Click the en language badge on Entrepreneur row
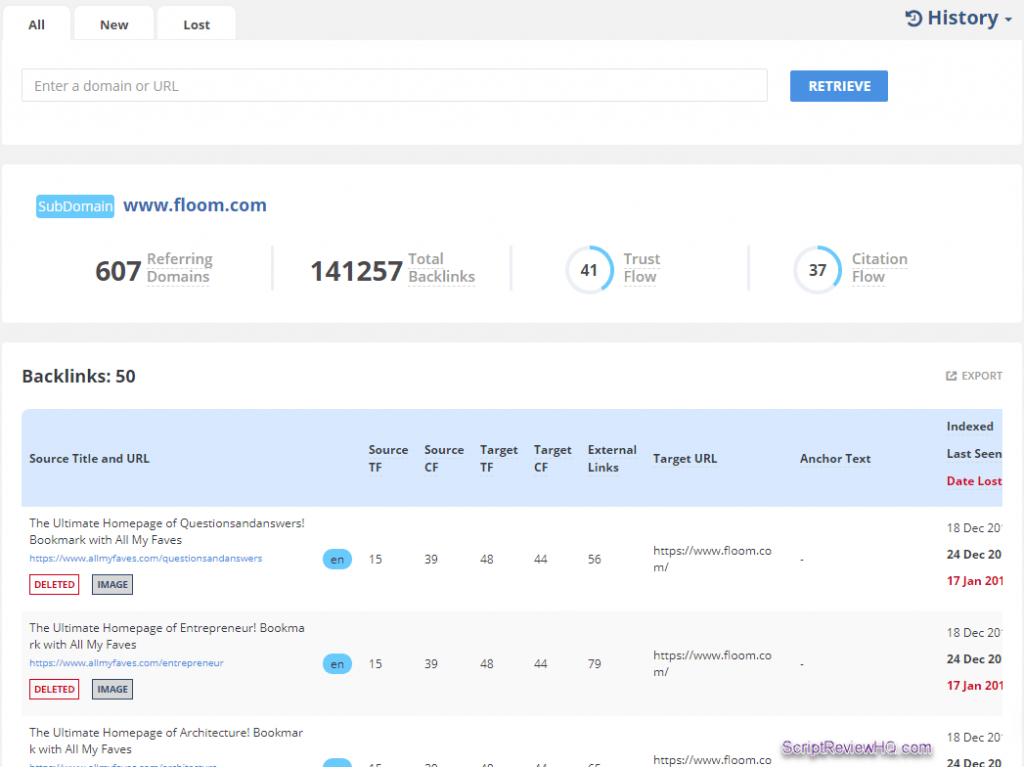The width and height of the screenshot is (1024, 767). pos(337,664)
